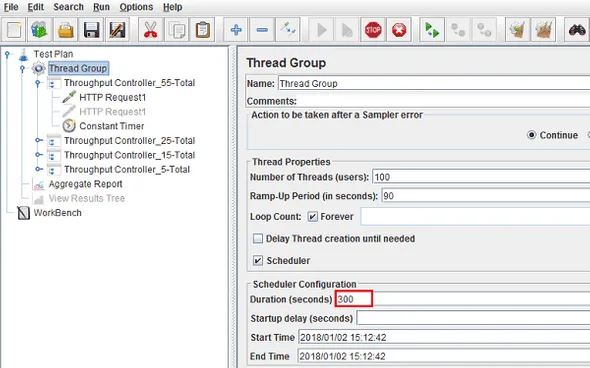This screenshot has height=368, width=590.
Task: Click the Clear All brooms icon
Action: [543, 30]
